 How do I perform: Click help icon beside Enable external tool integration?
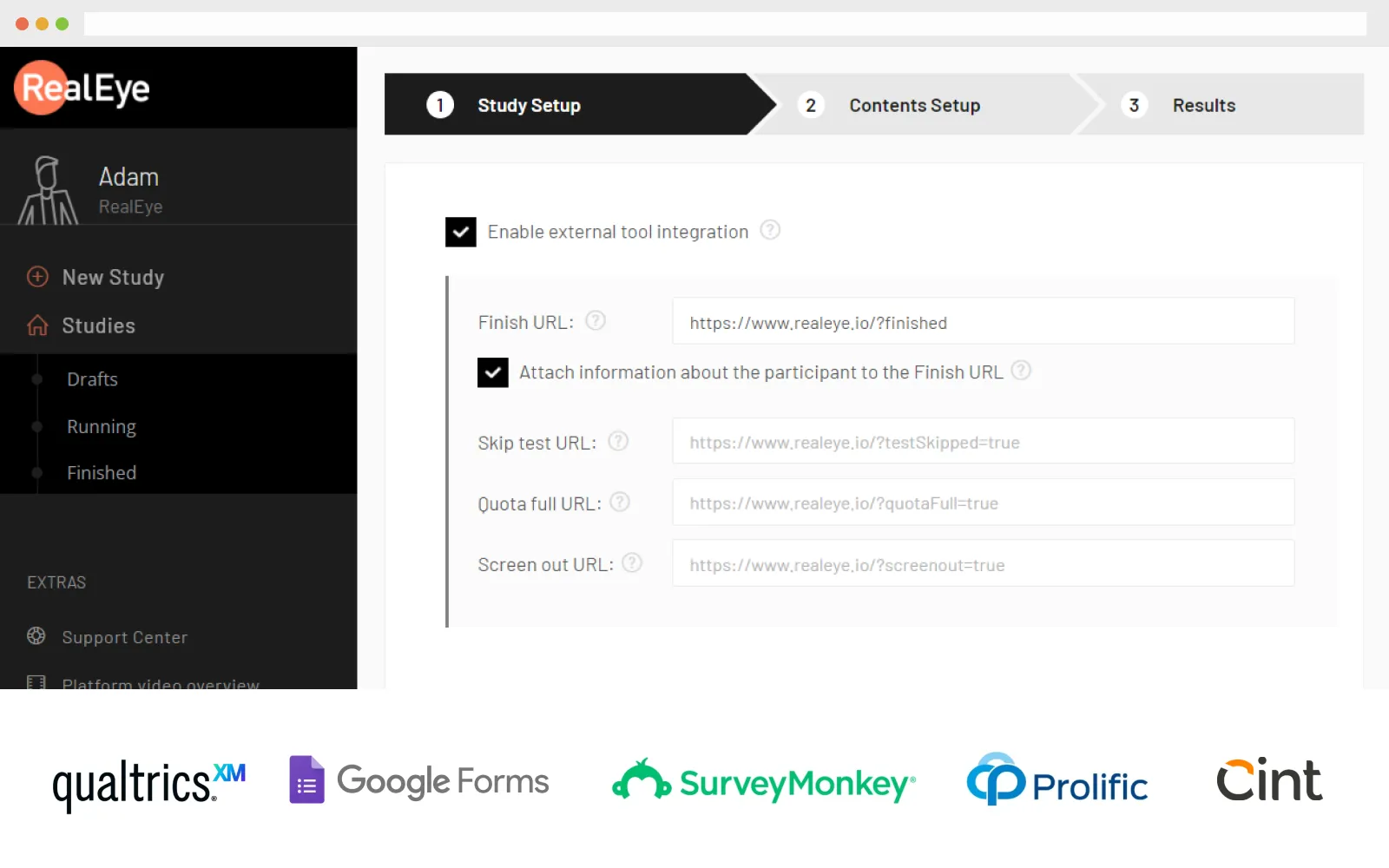(x=770, y=230)
